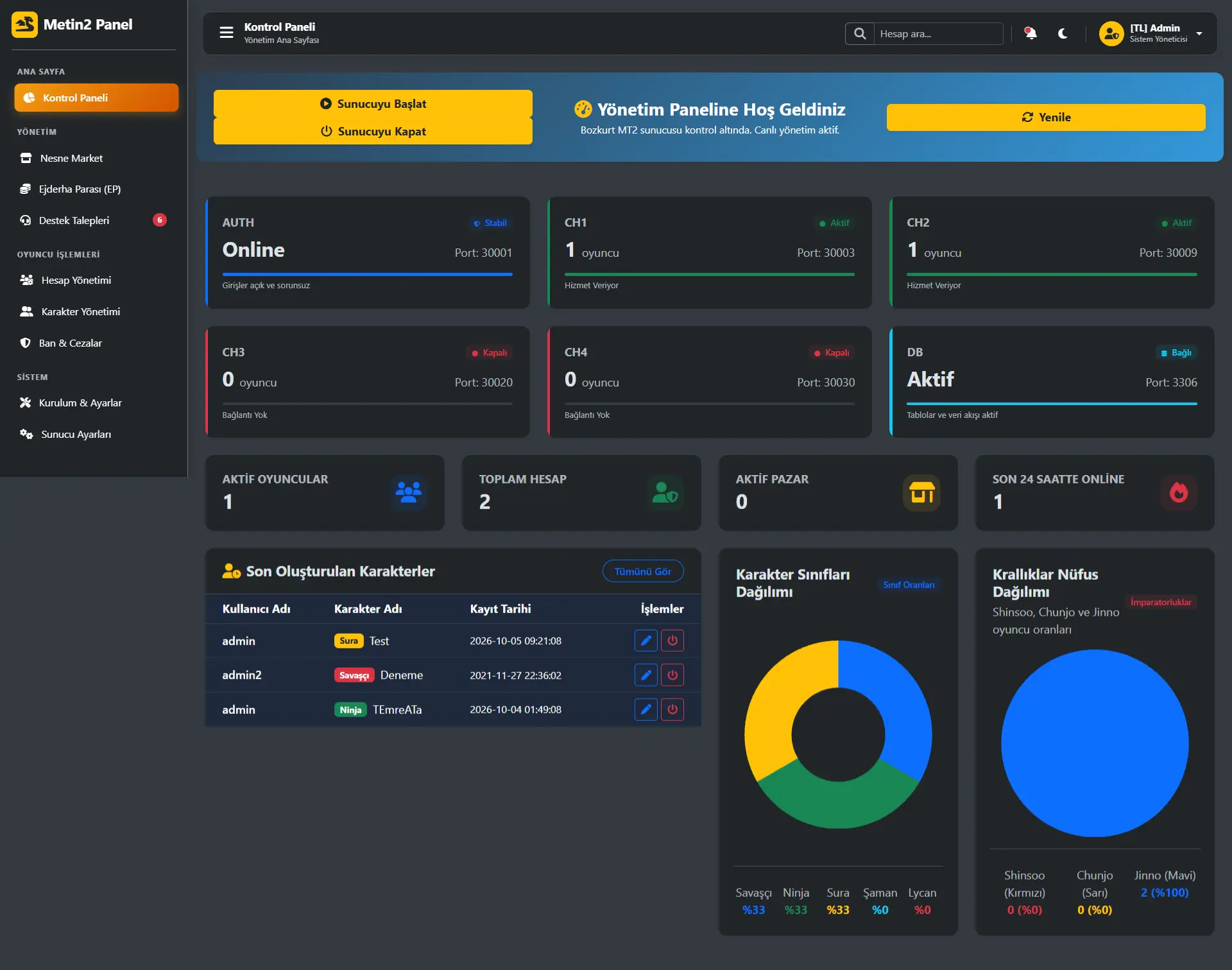Click the İmparatorluklar badge
1232x970 pixels.
[x=1161, y=602]
